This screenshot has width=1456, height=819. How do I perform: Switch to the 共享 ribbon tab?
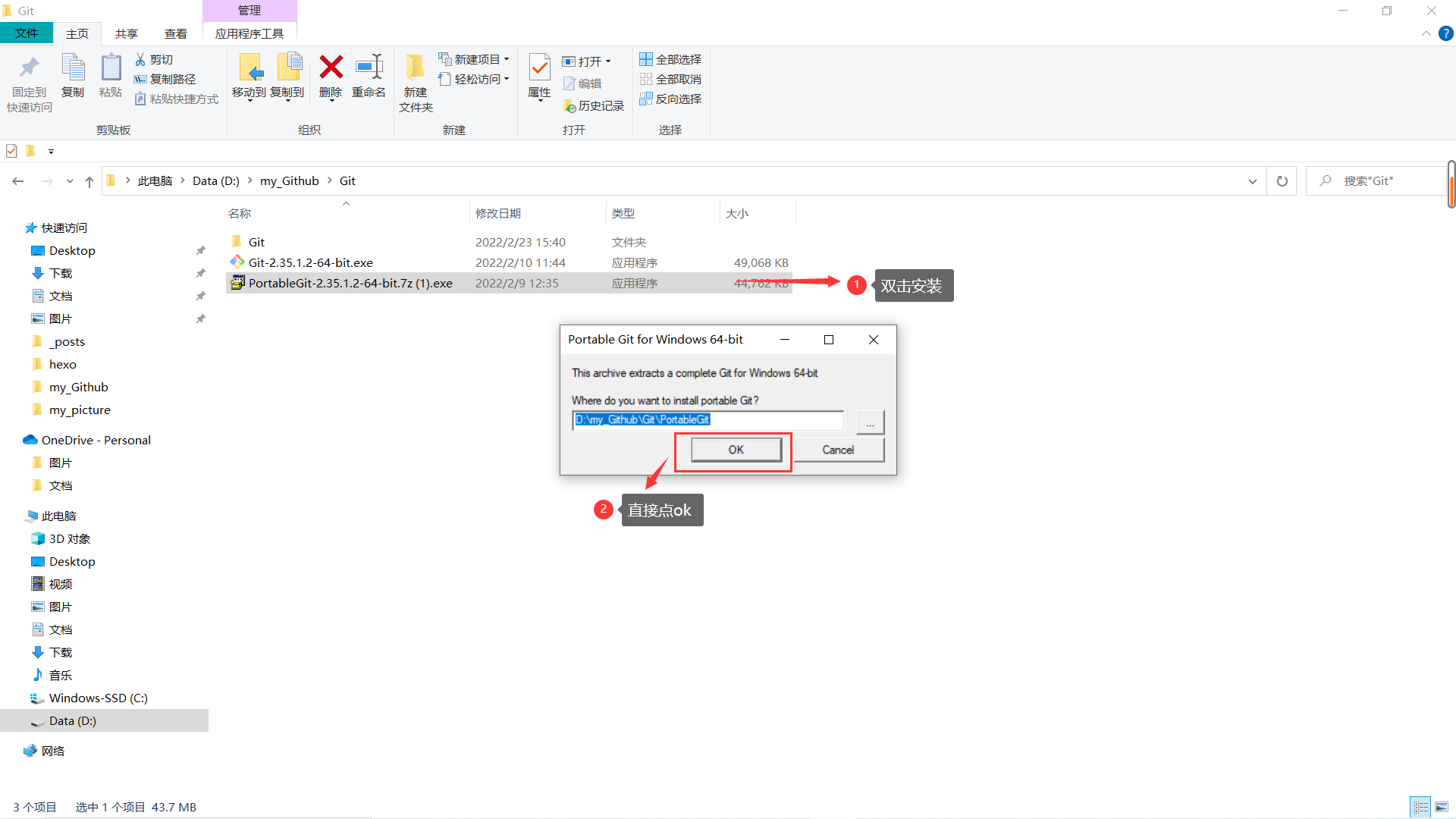(127, 33)
